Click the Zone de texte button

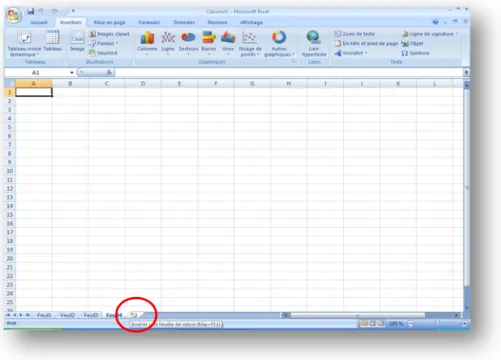(355, 34)
